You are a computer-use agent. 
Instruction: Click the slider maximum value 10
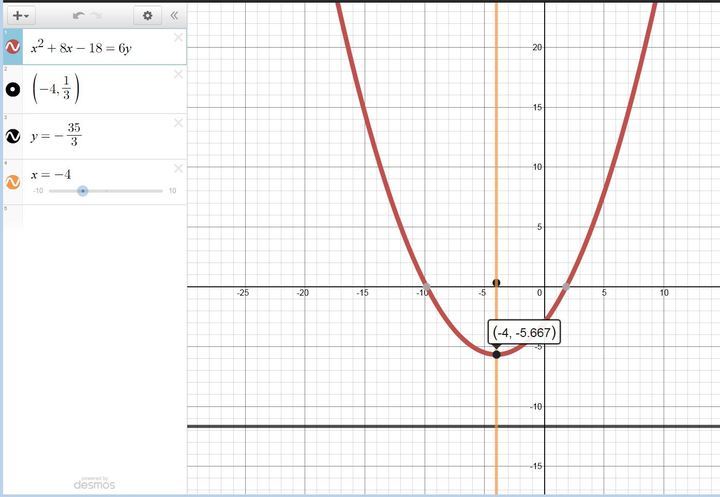point(172,190)
